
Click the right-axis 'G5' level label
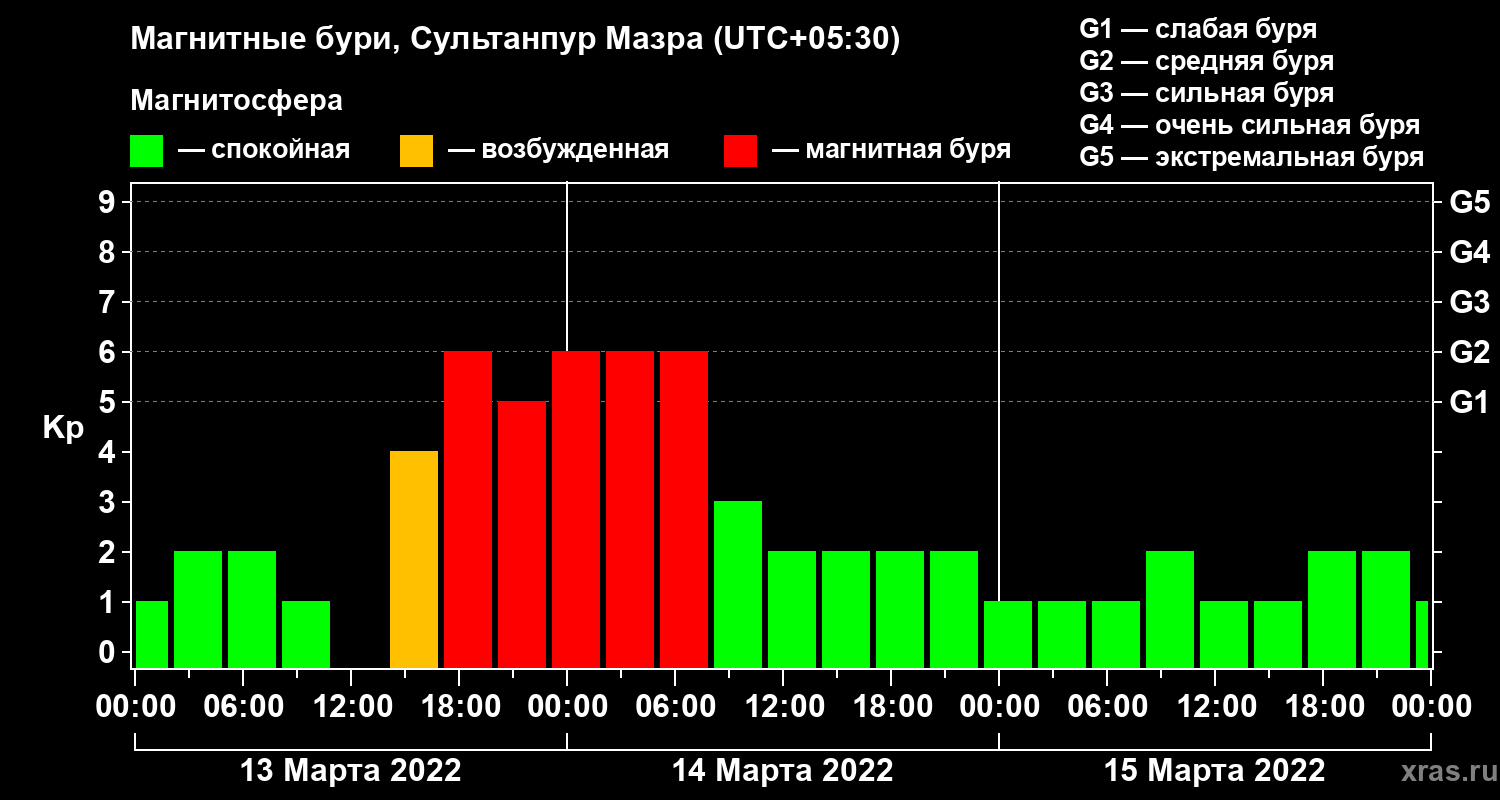tap(1469, 202)
